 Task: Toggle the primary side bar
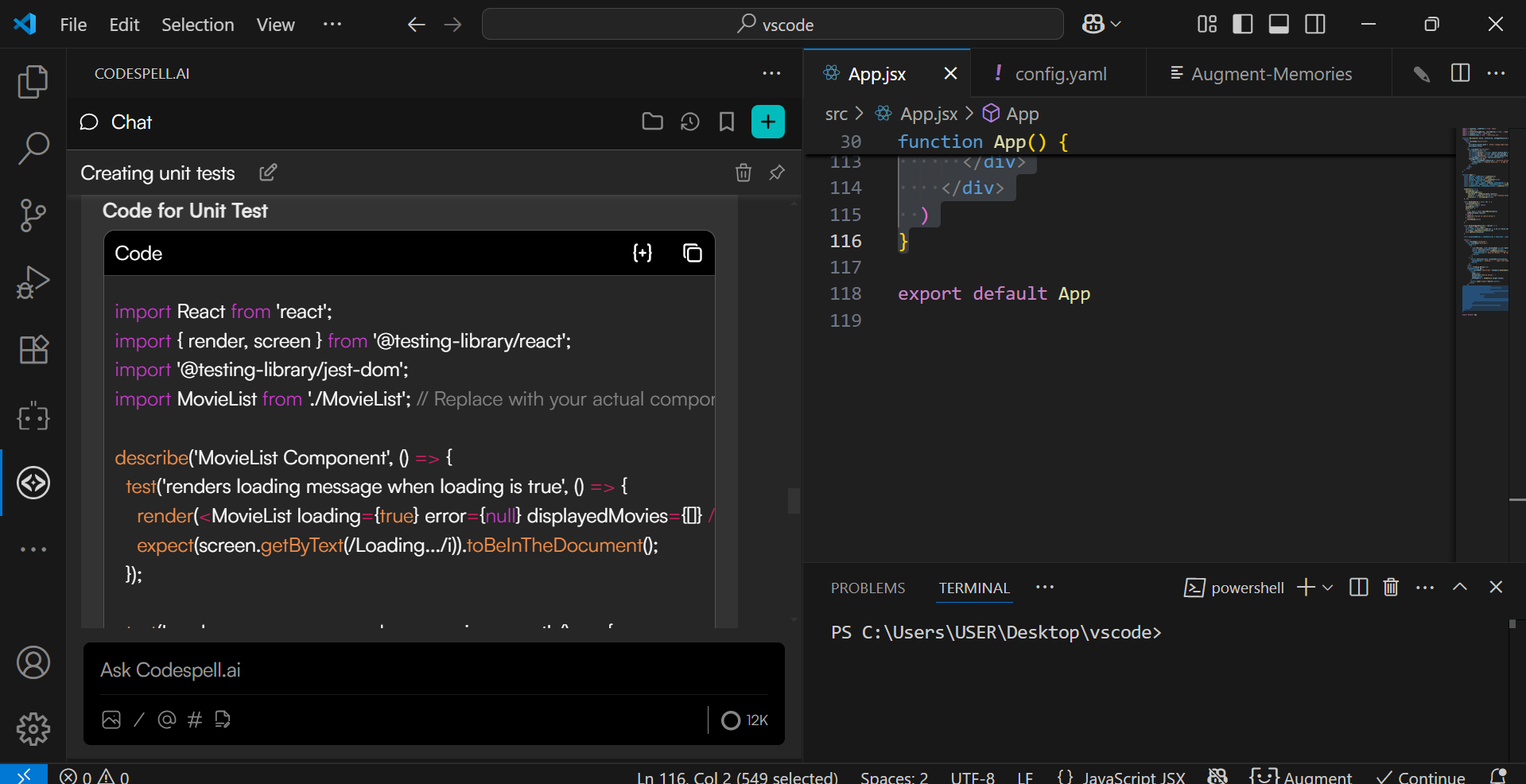point(1242,24)
